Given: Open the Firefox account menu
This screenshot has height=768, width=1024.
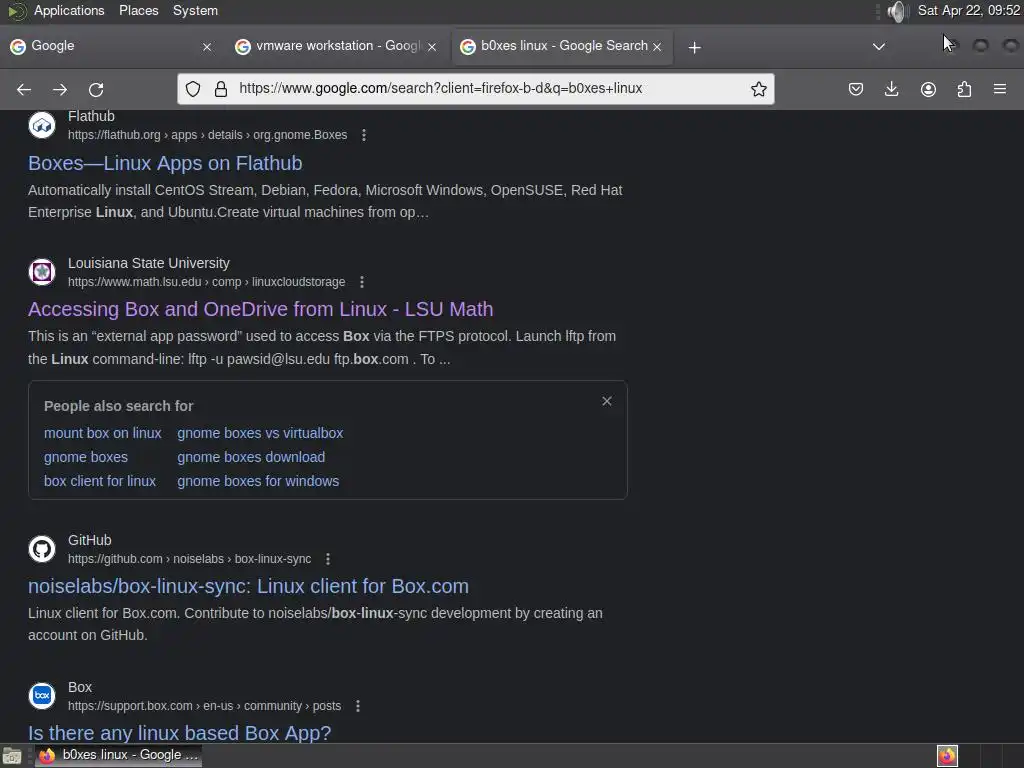Looking at the screenshot, I should pyautogui.click(x=928, y=89).
